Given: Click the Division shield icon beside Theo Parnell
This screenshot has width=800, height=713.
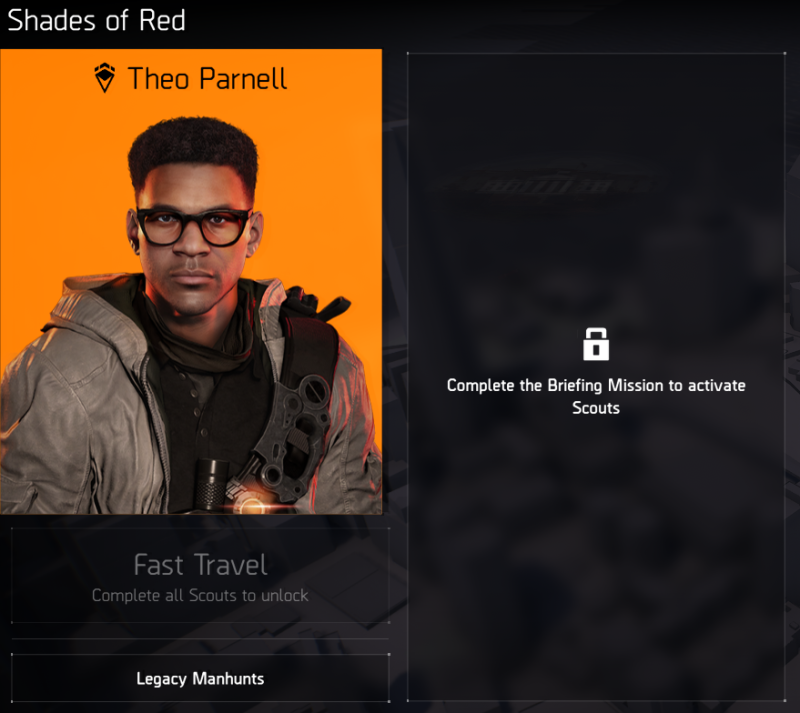Looking at the screenshot, I should [x=105, y=78].
